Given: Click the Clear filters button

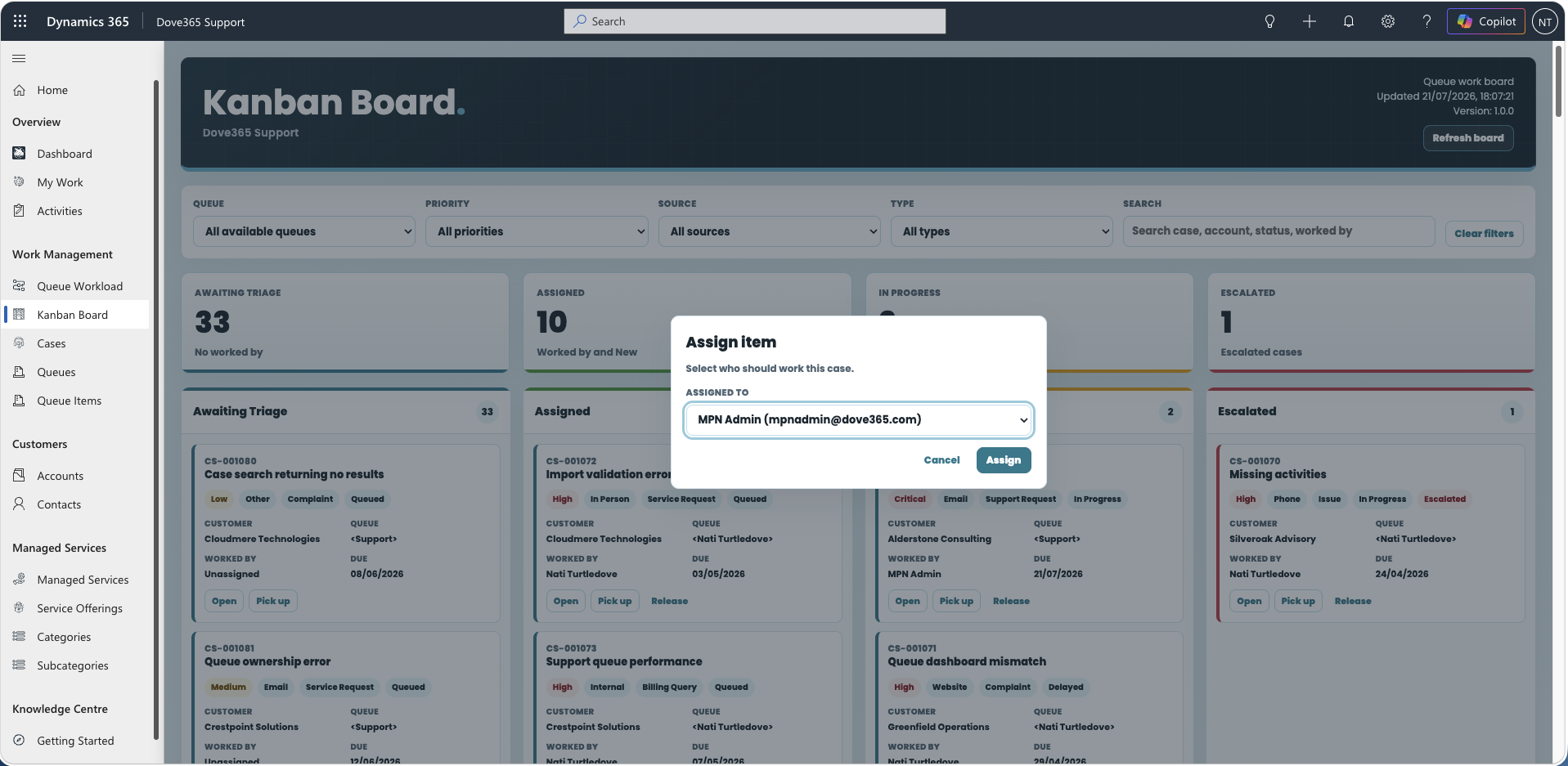Looking at the screenshot, I should pos(1484,234).
